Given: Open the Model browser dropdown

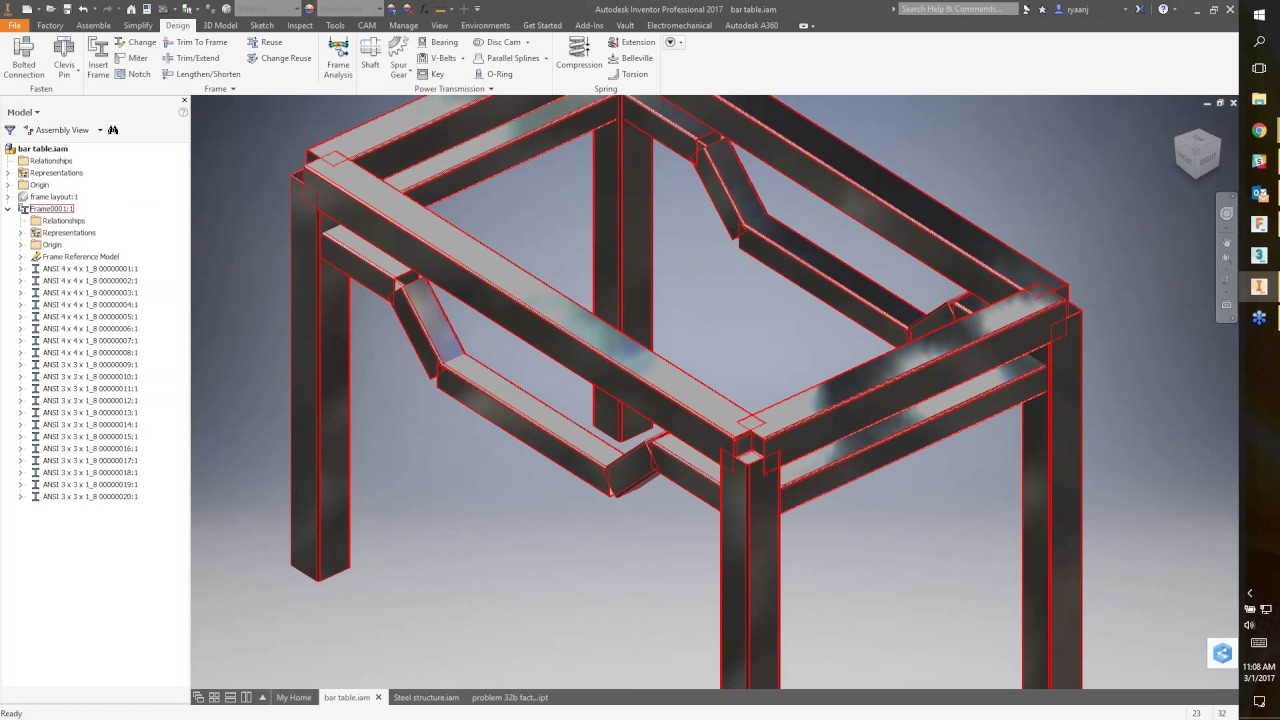Looking at the screenshot, I should pyautogui.click(x=24, y=112).
